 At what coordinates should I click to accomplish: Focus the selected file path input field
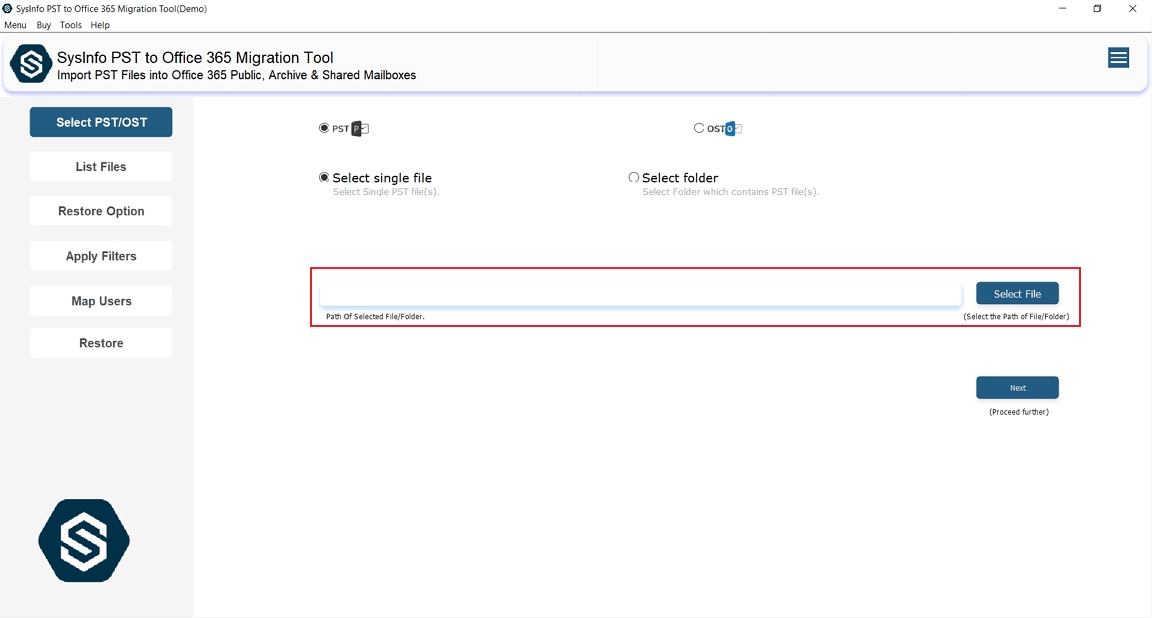pos(641,294)
